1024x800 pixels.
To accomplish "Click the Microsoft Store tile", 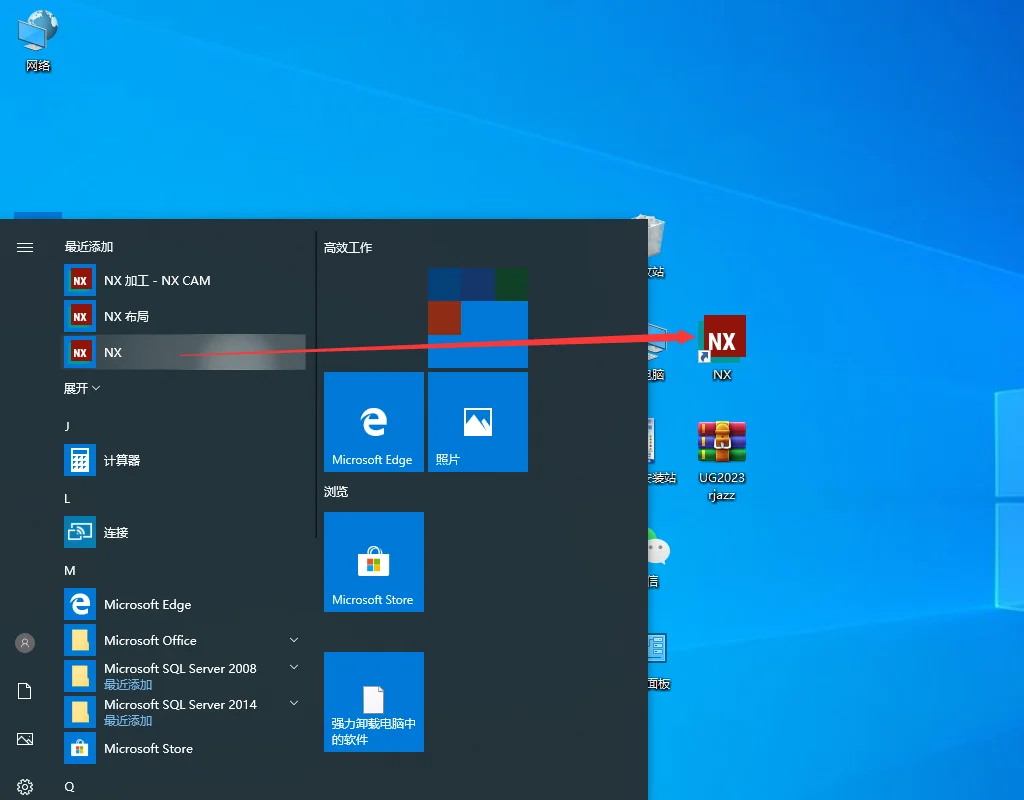I will (x=374, y=562).
